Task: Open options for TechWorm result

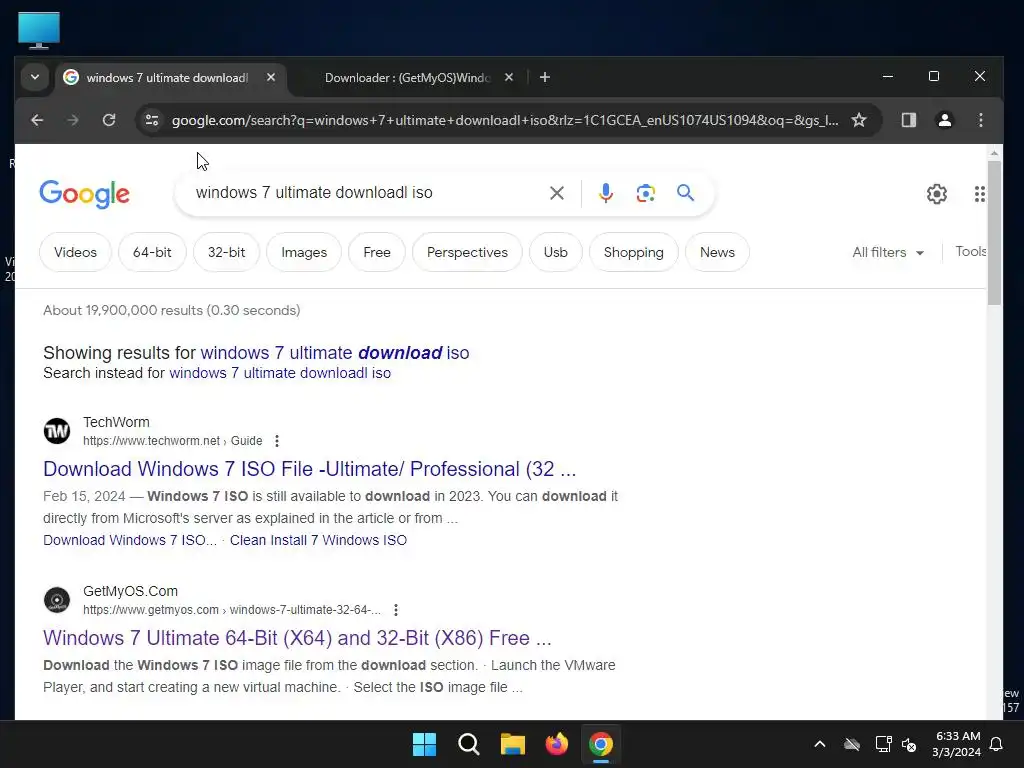Action: 277,441
